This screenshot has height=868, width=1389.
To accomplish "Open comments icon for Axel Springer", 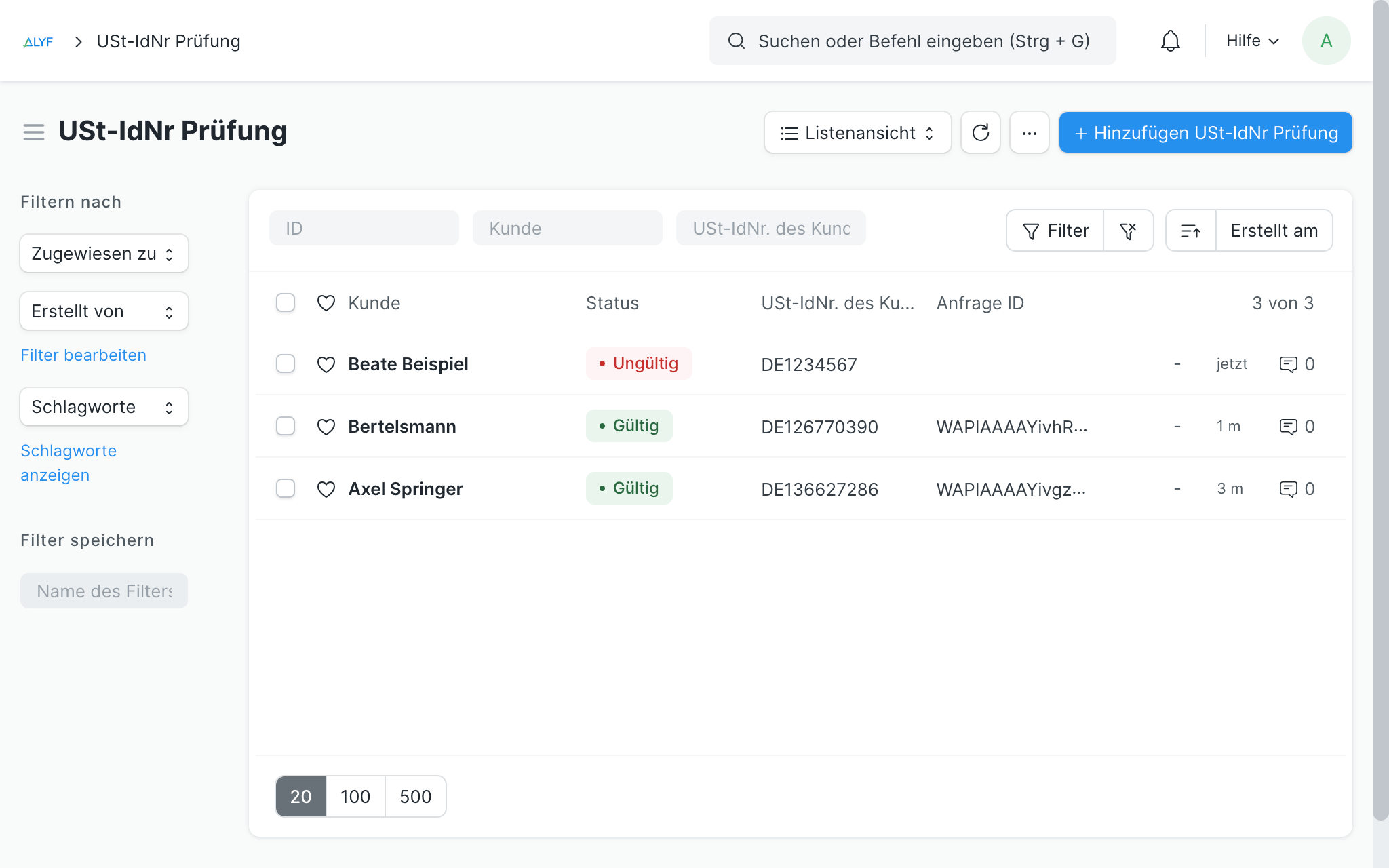I will pos(1288,489).
